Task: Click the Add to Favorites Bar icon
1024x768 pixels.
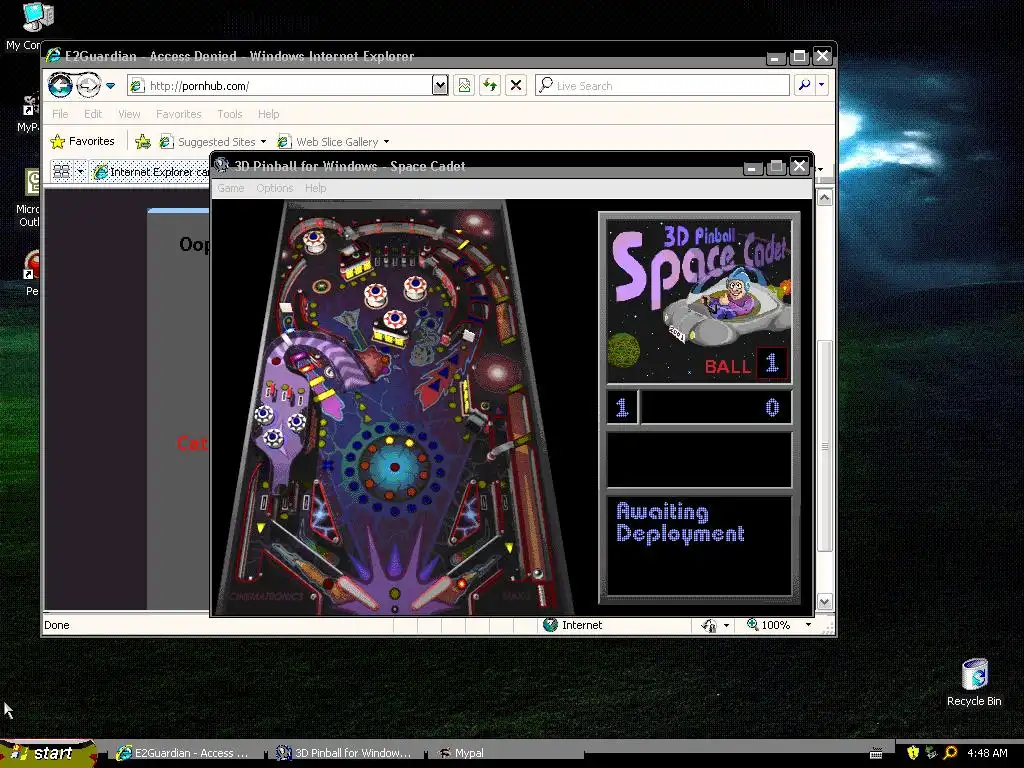Action: (142, 141)
